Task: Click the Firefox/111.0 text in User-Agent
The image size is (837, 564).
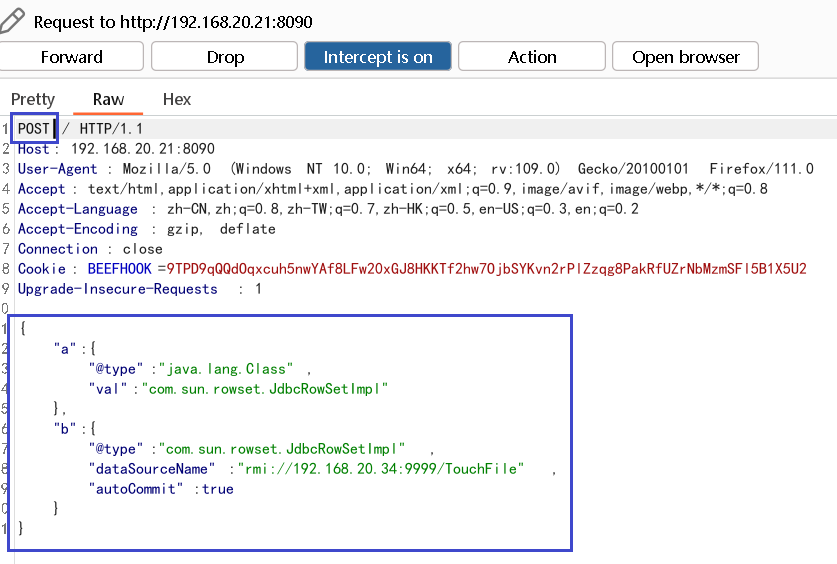Action: click(762, 169)
